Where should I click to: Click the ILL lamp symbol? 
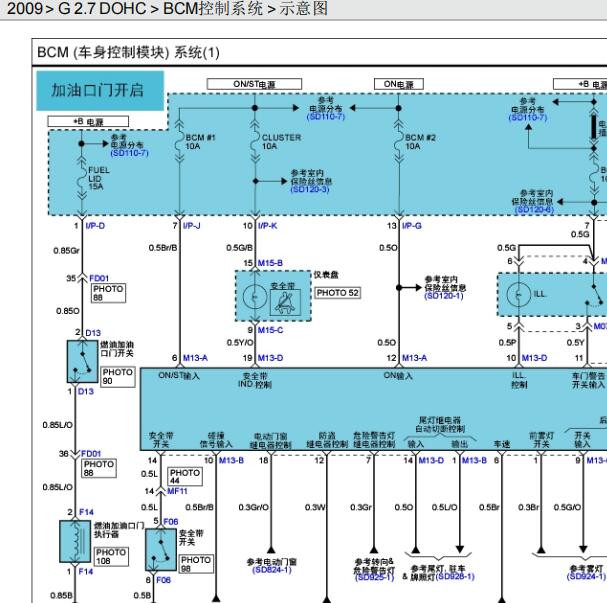point(518,294)
